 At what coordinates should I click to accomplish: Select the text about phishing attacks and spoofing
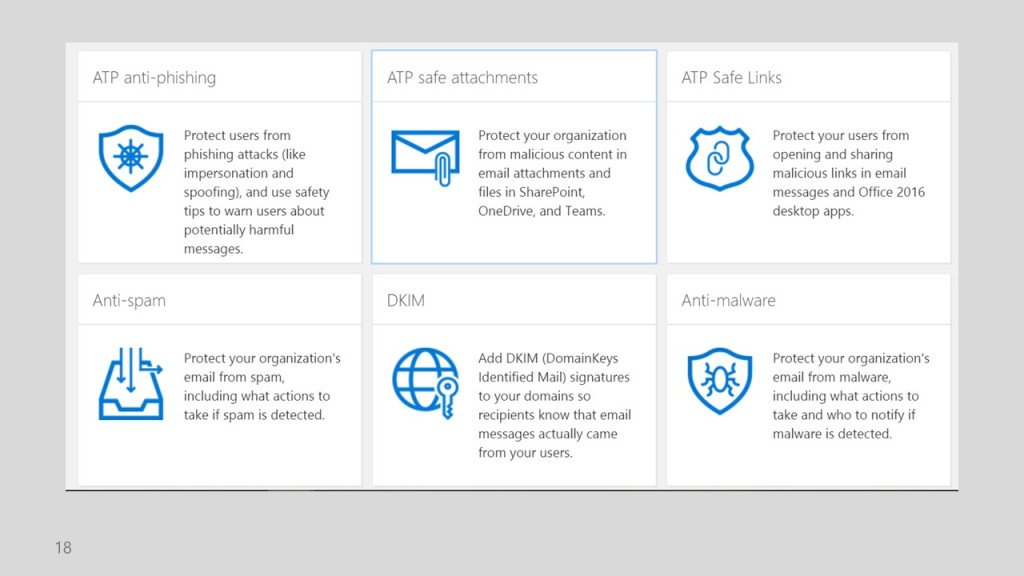(x=257, y=192)
